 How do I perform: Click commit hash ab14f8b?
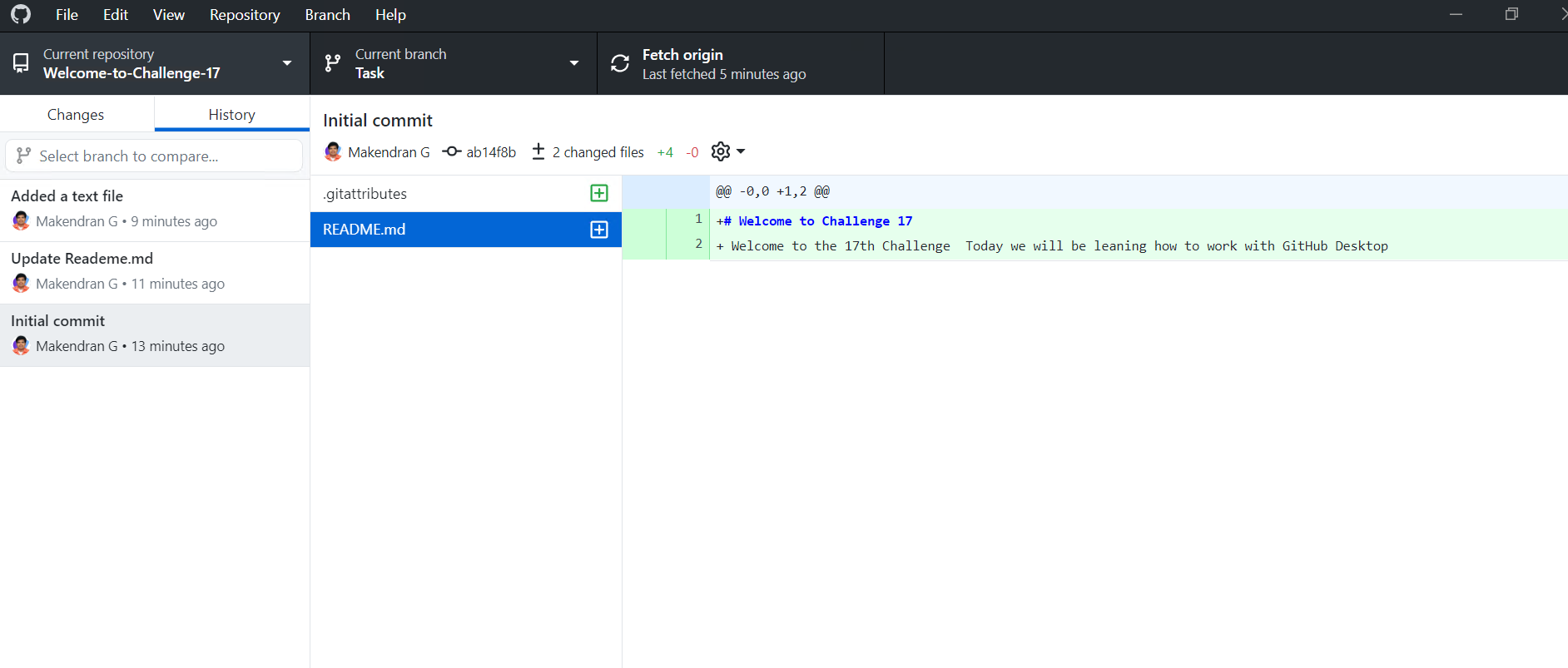point(491,152)
